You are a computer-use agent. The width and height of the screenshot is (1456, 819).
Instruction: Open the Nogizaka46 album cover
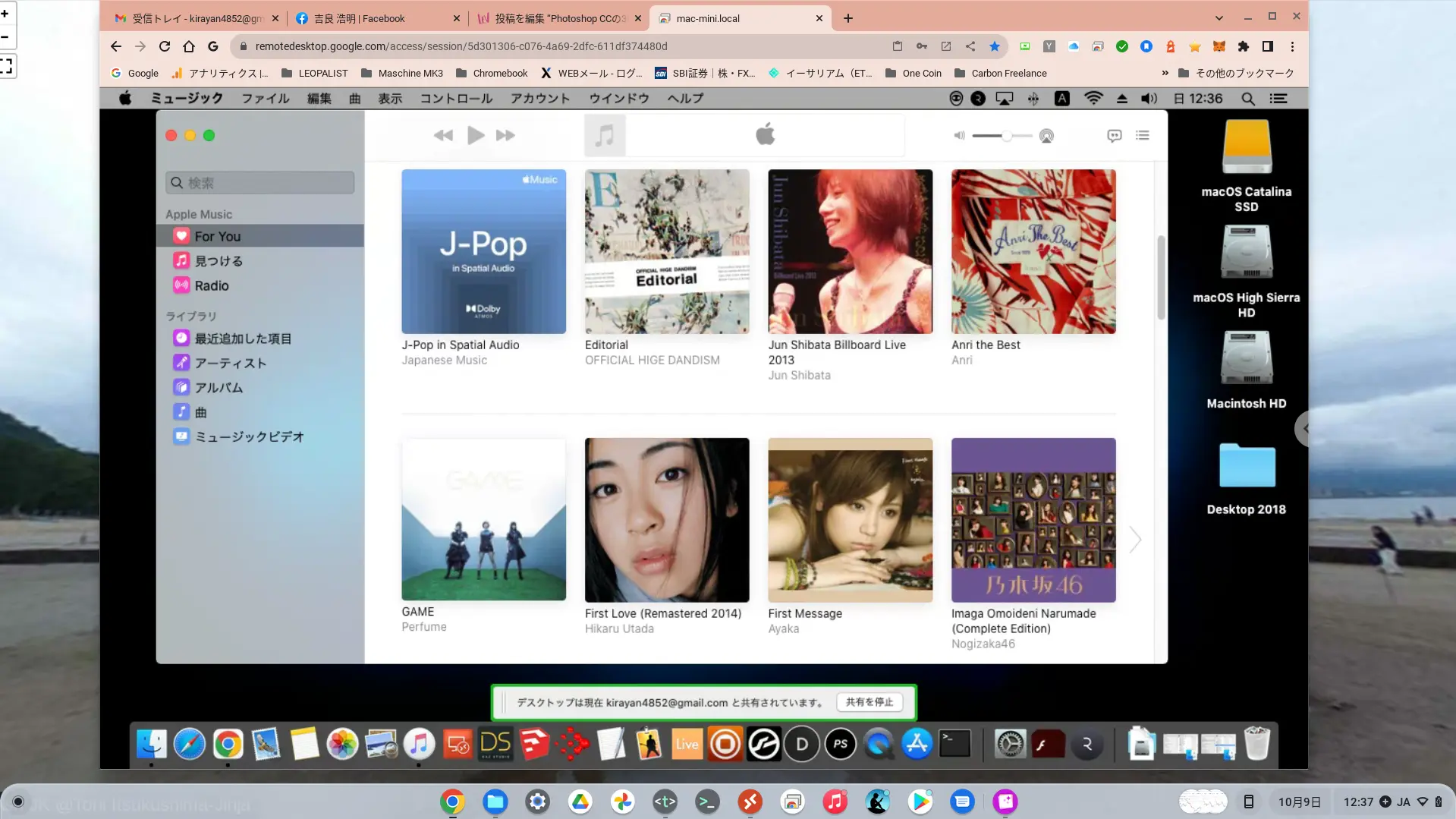tap(1033, 520)
